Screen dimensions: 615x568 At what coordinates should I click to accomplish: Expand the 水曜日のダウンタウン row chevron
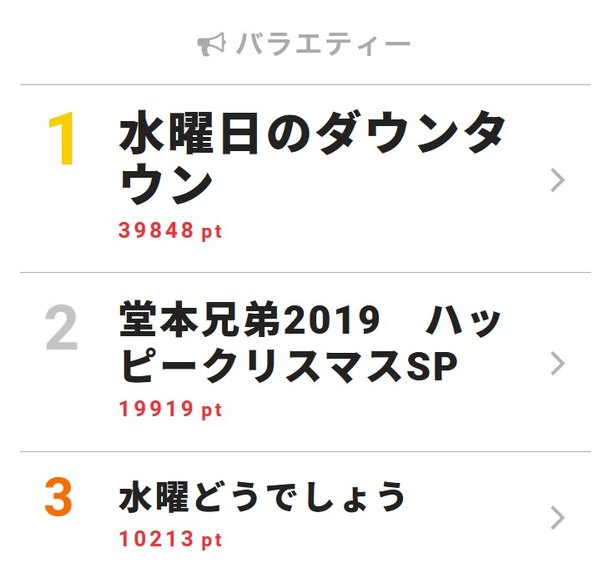point(558,180)
